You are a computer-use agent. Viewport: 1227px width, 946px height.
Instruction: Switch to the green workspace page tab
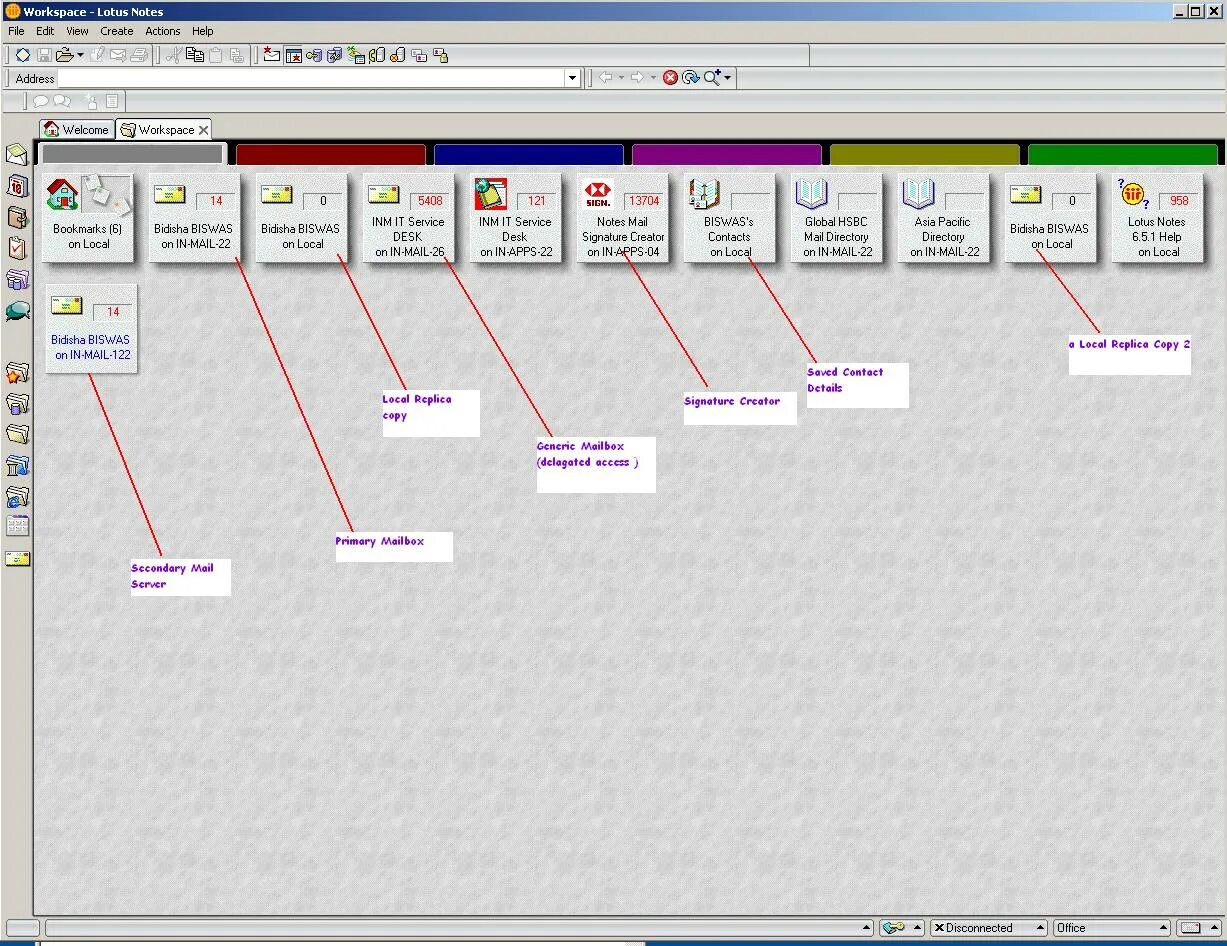tap(1123, 154)
